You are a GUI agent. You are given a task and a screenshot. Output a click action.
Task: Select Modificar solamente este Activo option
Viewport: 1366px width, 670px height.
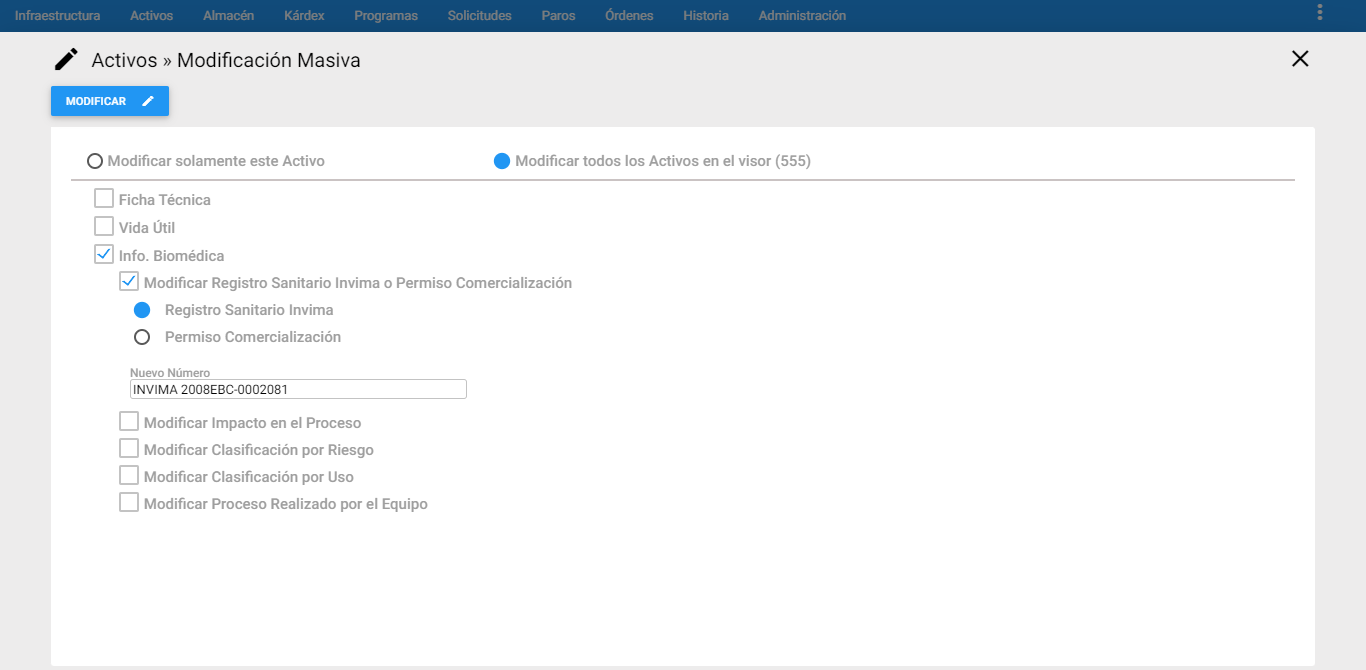pyautogui.click(x=95, y=161)
